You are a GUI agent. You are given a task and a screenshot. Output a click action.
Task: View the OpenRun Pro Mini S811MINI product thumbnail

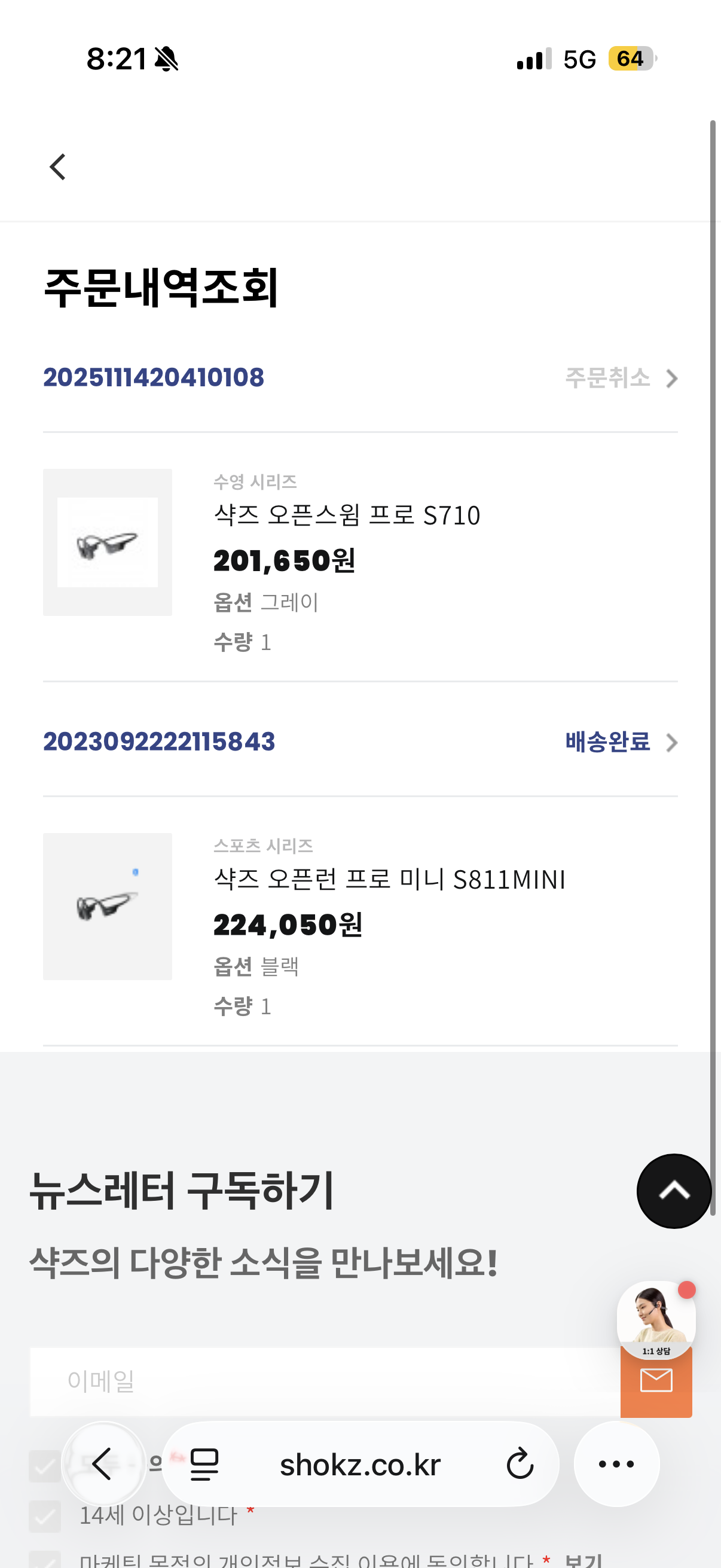107,907
